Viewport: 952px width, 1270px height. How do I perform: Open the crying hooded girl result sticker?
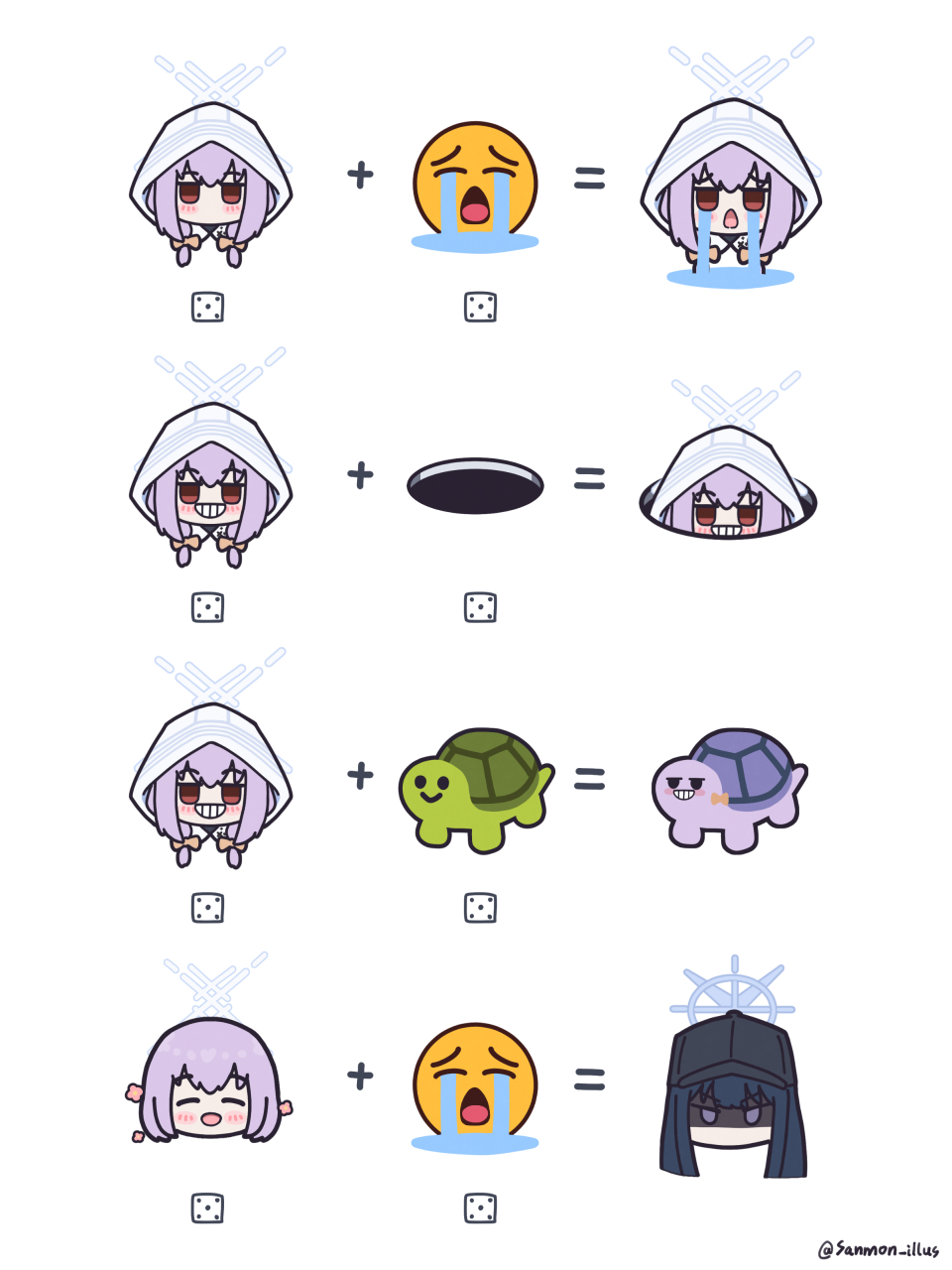(731, 165)
